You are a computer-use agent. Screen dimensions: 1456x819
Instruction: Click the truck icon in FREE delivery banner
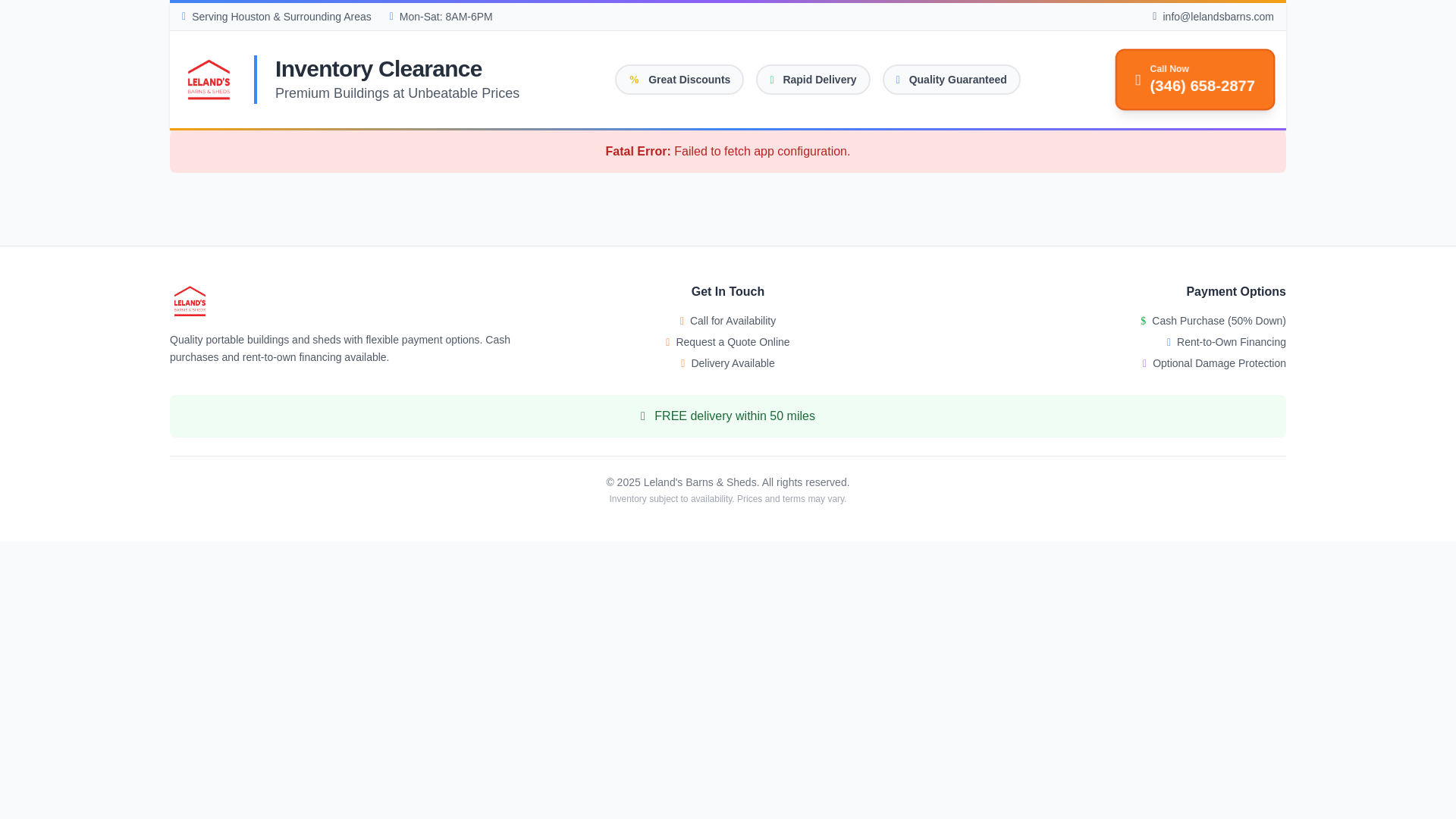642,416
